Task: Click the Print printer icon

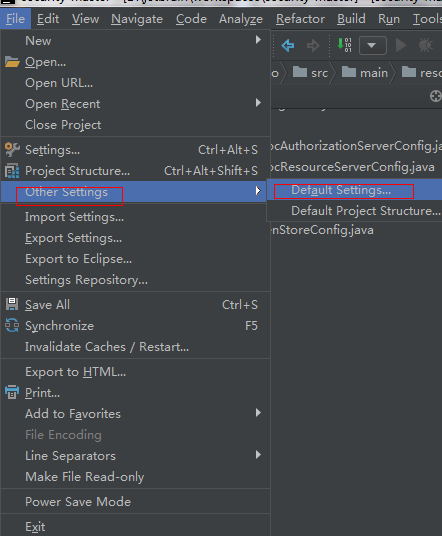Action: click(12, 392)
